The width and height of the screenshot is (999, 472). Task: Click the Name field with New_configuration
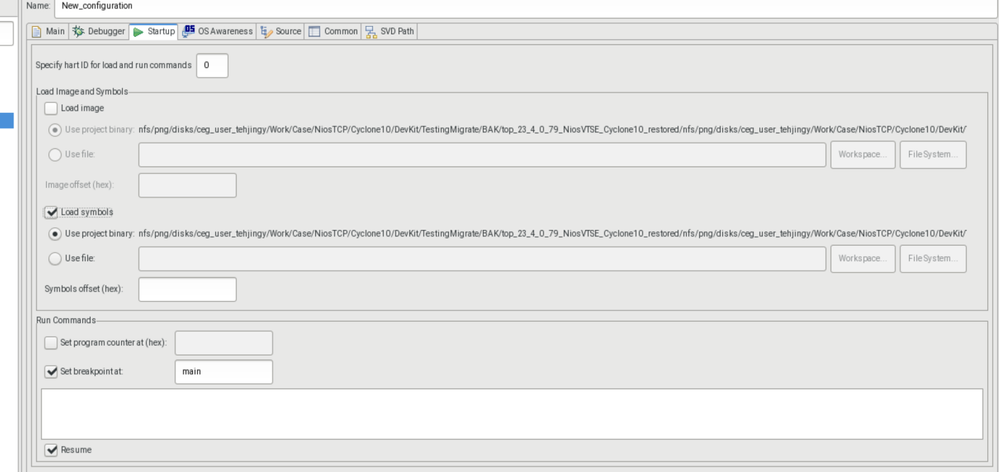526,6
